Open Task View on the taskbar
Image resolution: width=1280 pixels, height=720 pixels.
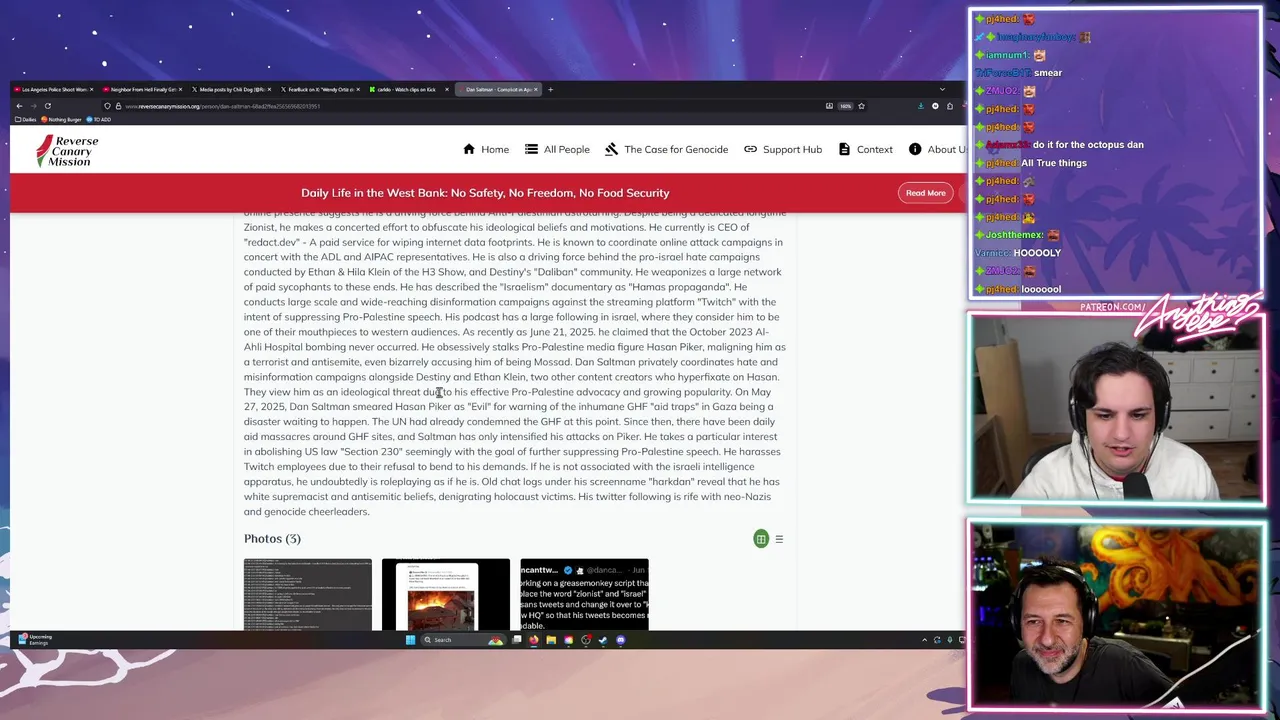pyautogui.click(x=516, y=640)
